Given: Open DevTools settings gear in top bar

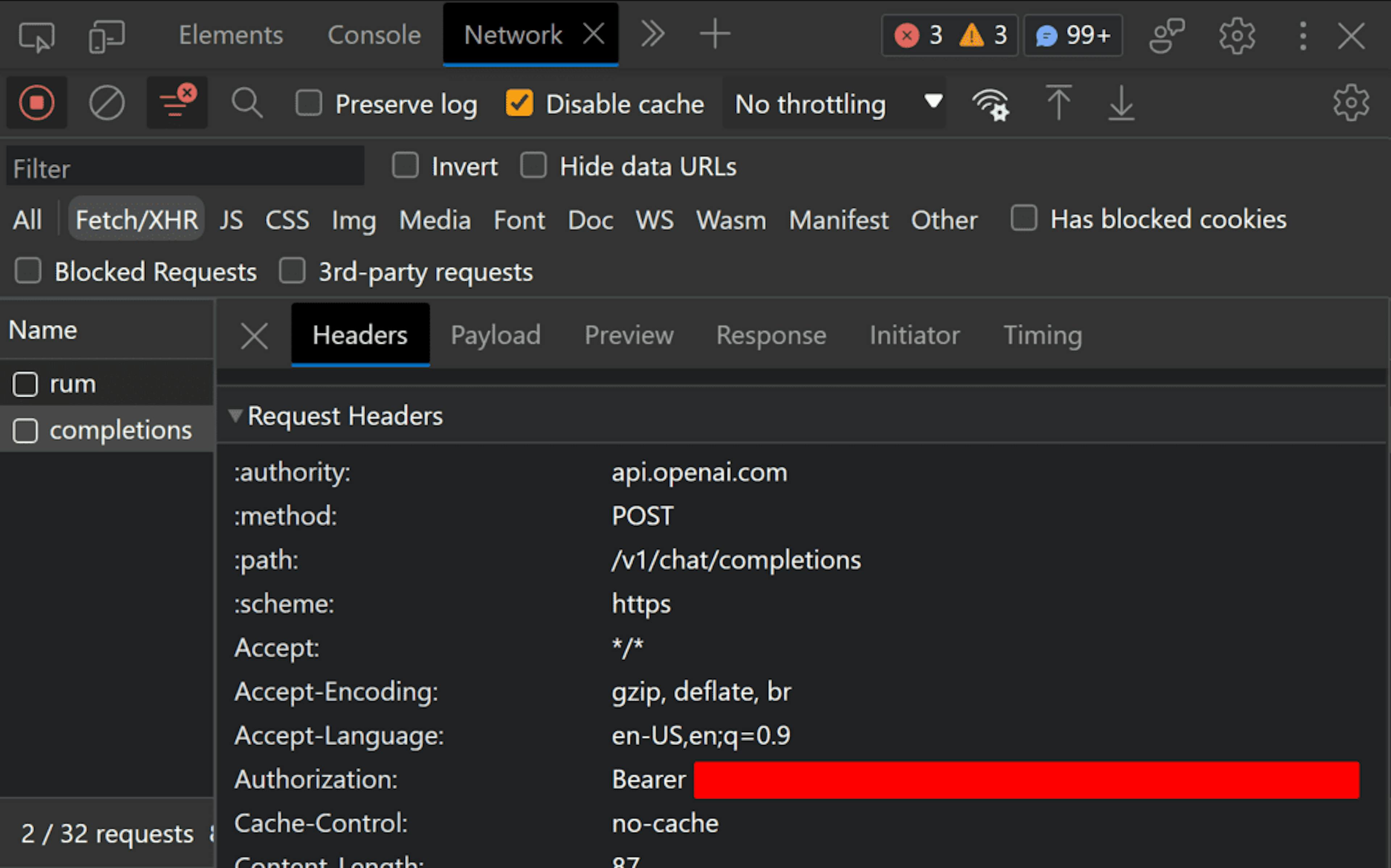Looking at the screenshot, I should (1237, 36).
